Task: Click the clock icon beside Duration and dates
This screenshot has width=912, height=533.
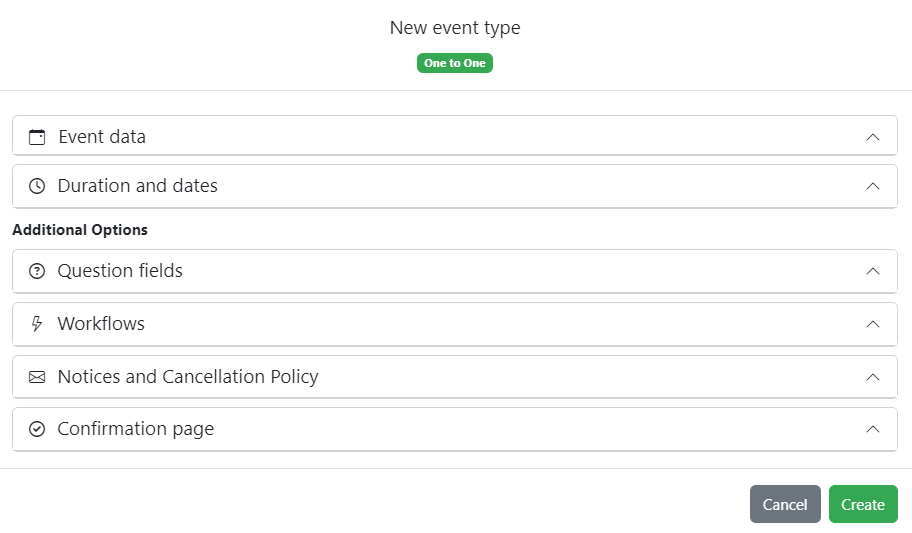Action: [37, 186]
